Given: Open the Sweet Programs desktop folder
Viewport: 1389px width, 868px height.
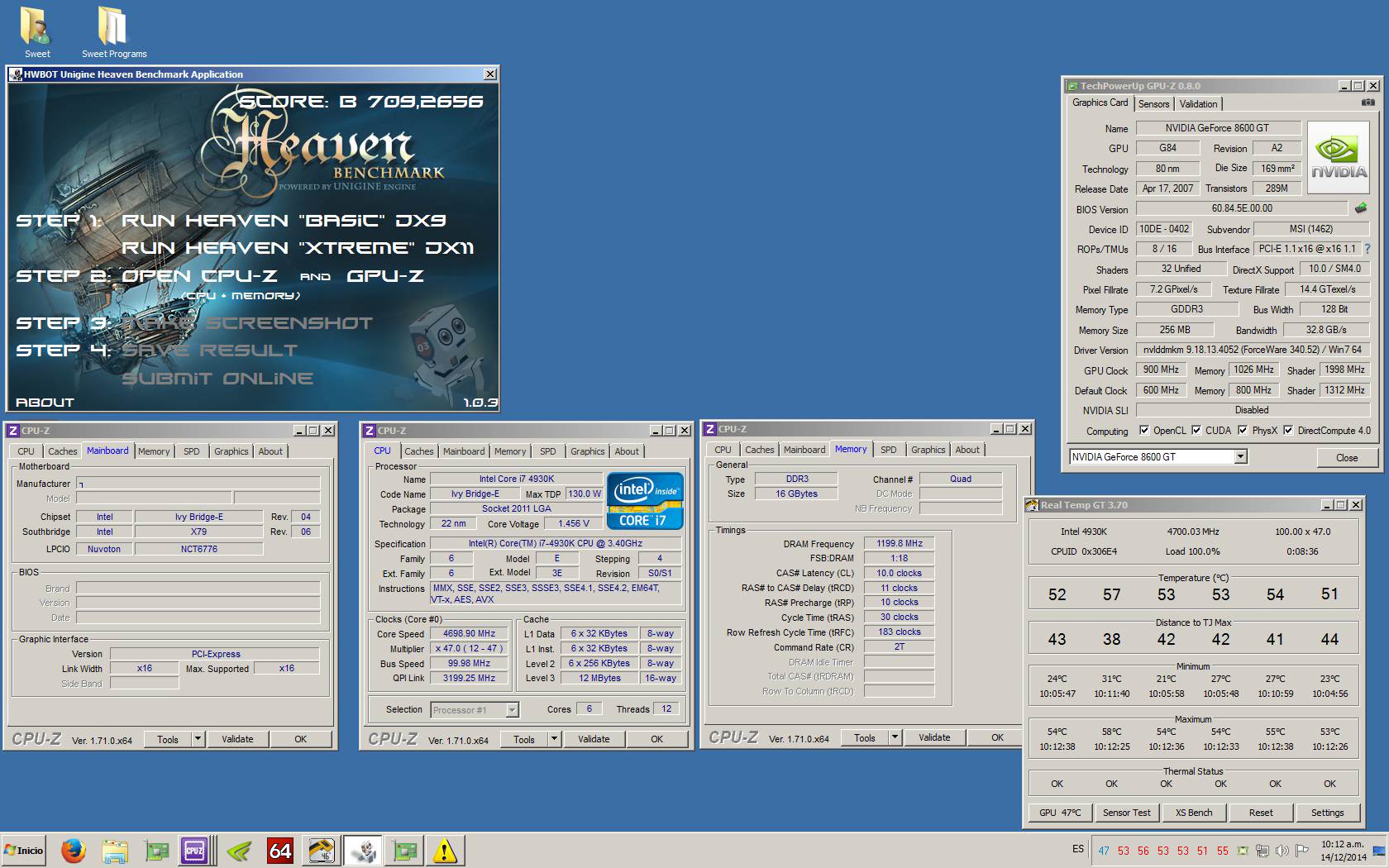Looking at the screenshot, I should pos(114,33).
